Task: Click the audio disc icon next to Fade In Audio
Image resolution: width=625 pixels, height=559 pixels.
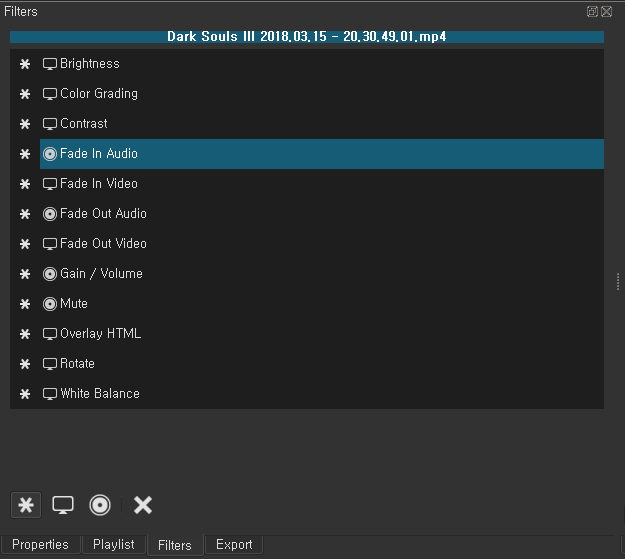Action: [x=50, y=154]
